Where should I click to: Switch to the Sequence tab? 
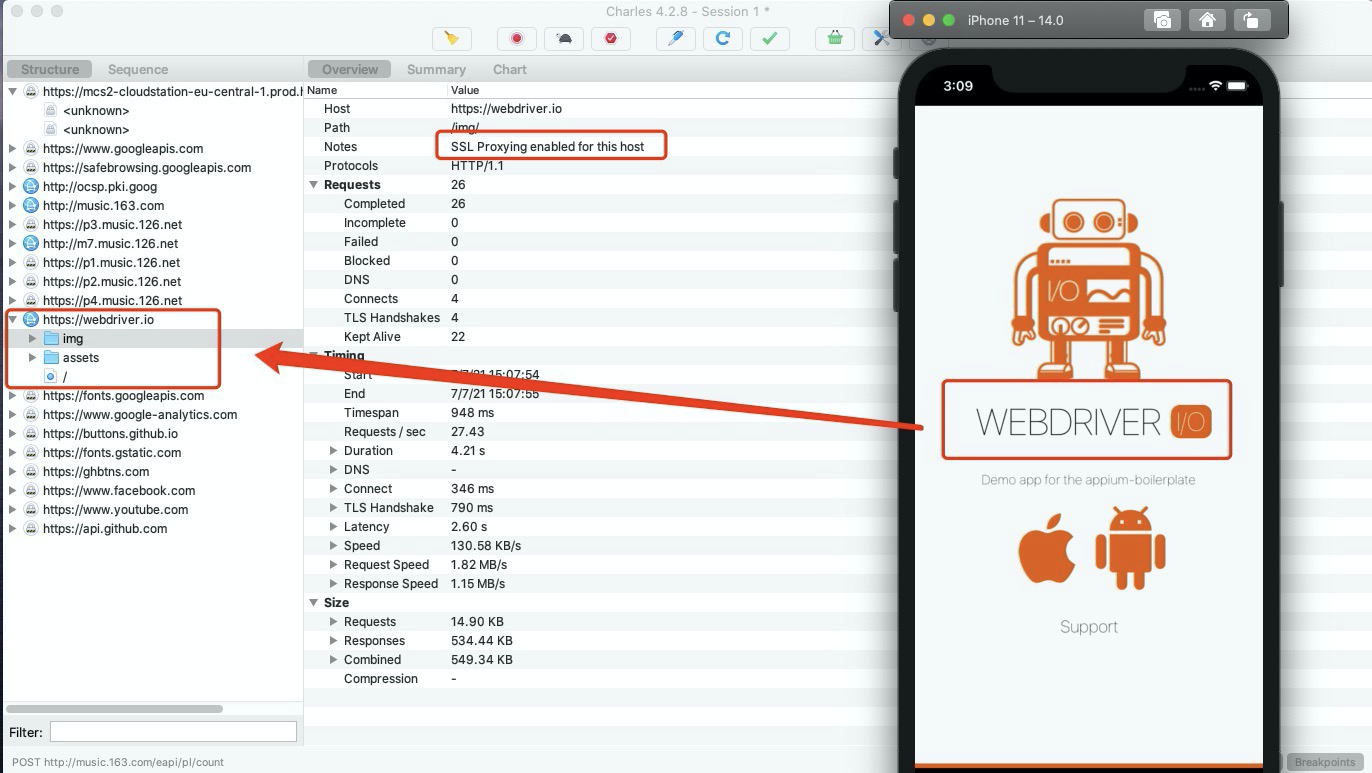[x=138, y=69]
